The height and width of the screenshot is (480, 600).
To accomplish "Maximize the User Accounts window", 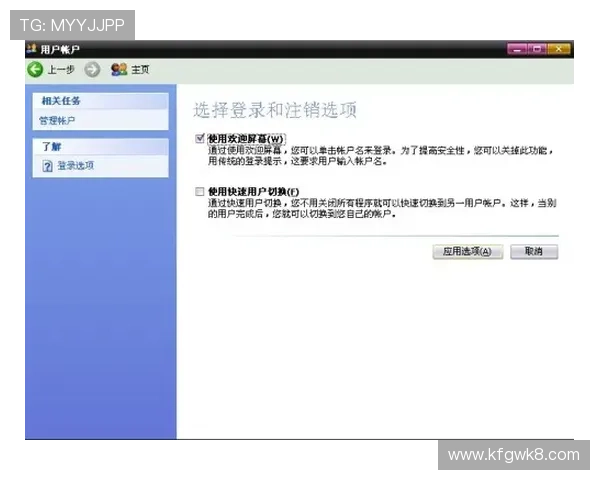I will [x=537, y=49].
